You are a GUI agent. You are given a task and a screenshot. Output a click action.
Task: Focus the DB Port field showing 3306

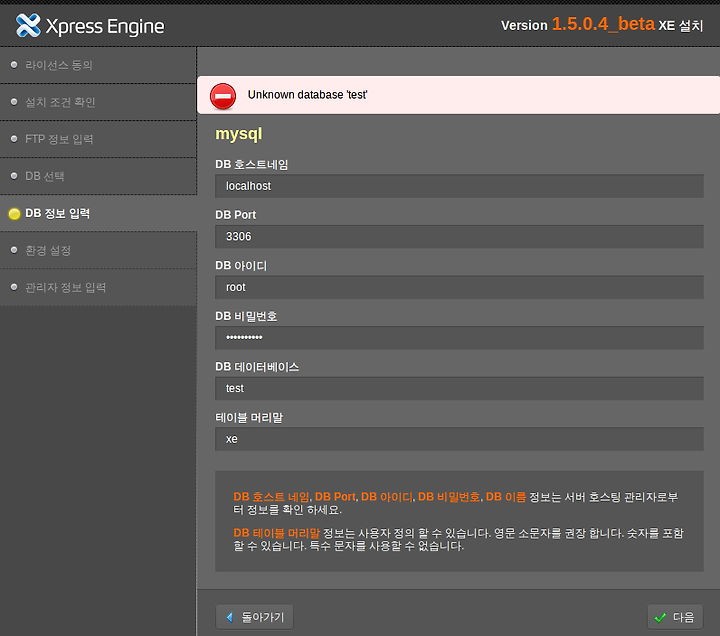459,236
